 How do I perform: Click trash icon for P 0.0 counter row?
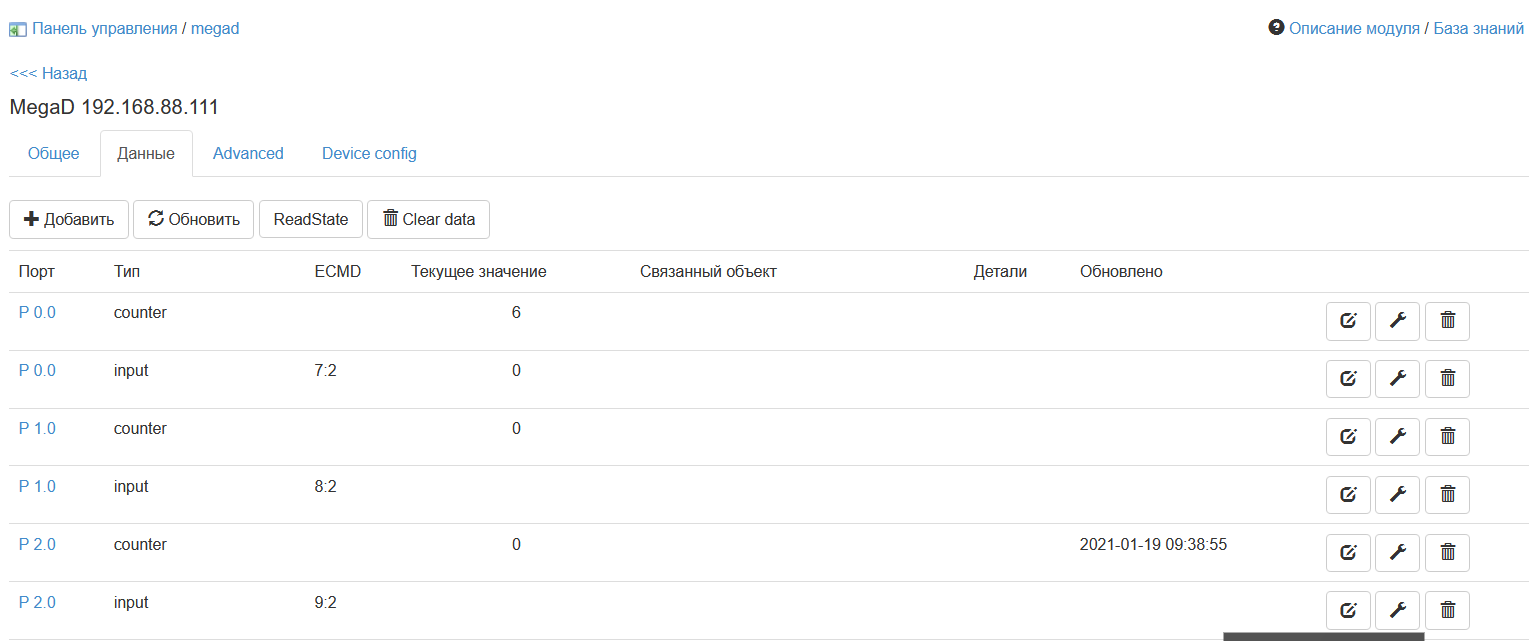1447,321
